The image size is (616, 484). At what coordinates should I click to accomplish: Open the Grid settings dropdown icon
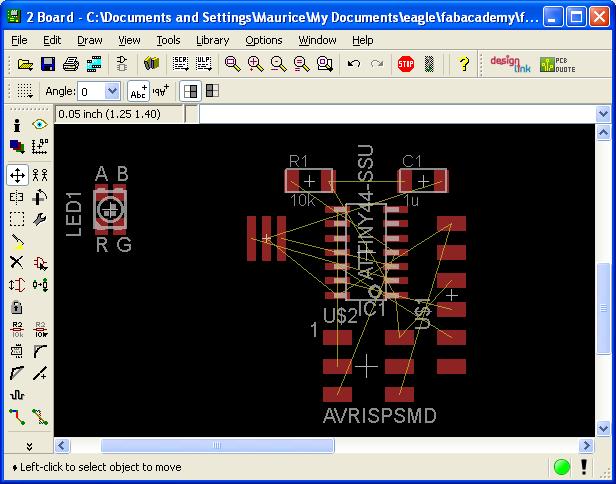(x=25, y=91)
